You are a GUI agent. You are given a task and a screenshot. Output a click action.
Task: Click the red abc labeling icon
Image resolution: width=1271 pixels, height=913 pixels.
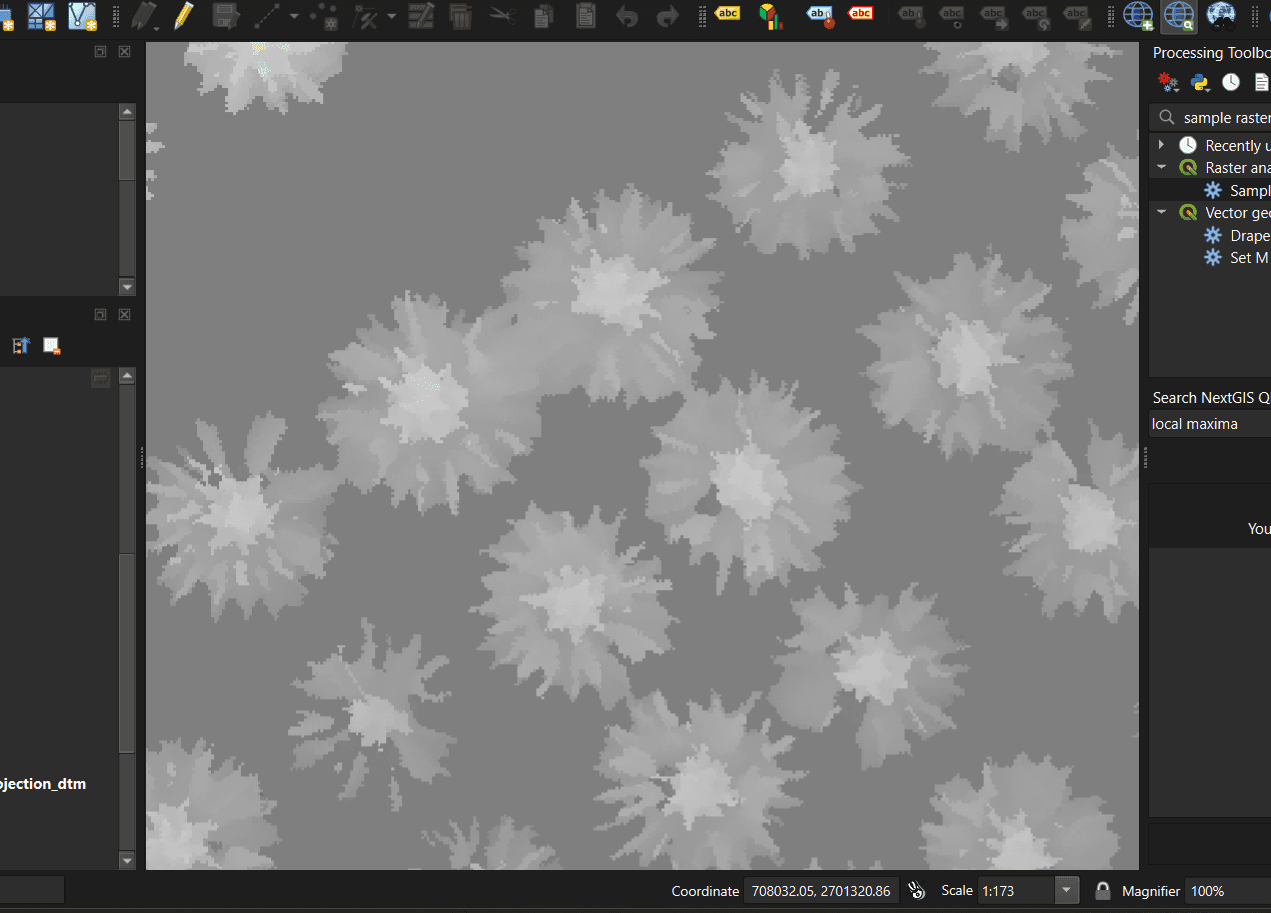pos(860,13)
